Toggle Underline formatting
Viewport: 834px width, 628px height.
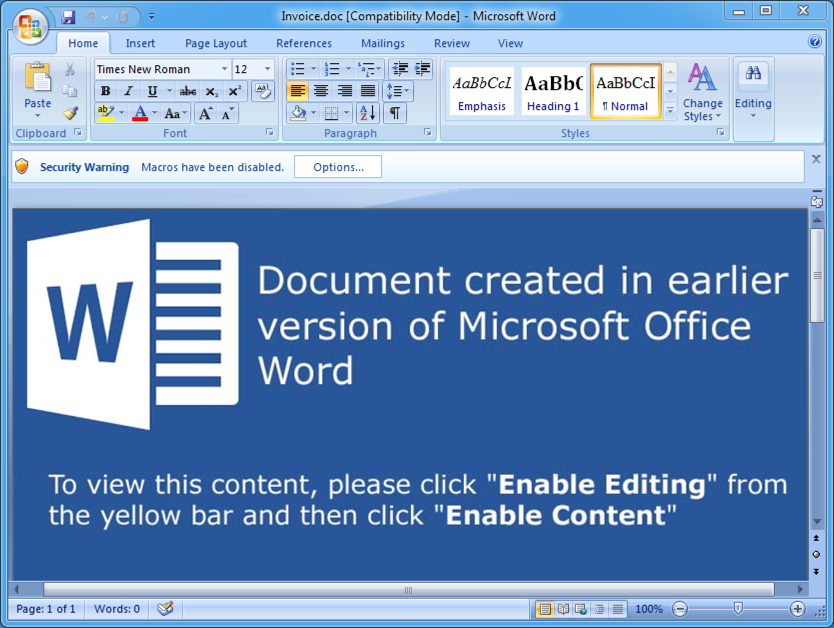pyautogui.click(x=152, y=91)
